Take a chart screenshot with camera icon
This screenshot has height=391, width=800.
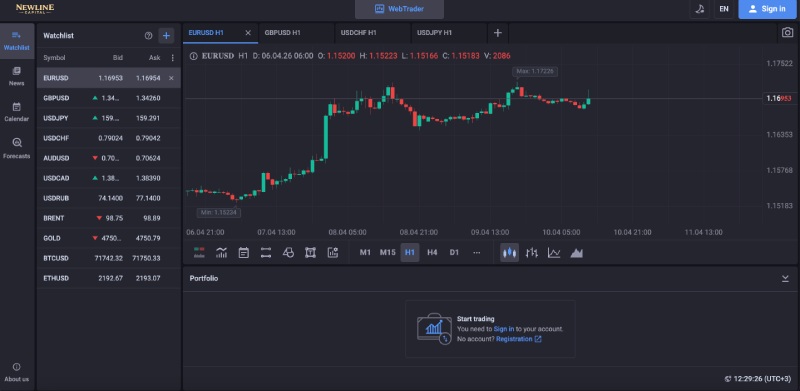(788, 33)
